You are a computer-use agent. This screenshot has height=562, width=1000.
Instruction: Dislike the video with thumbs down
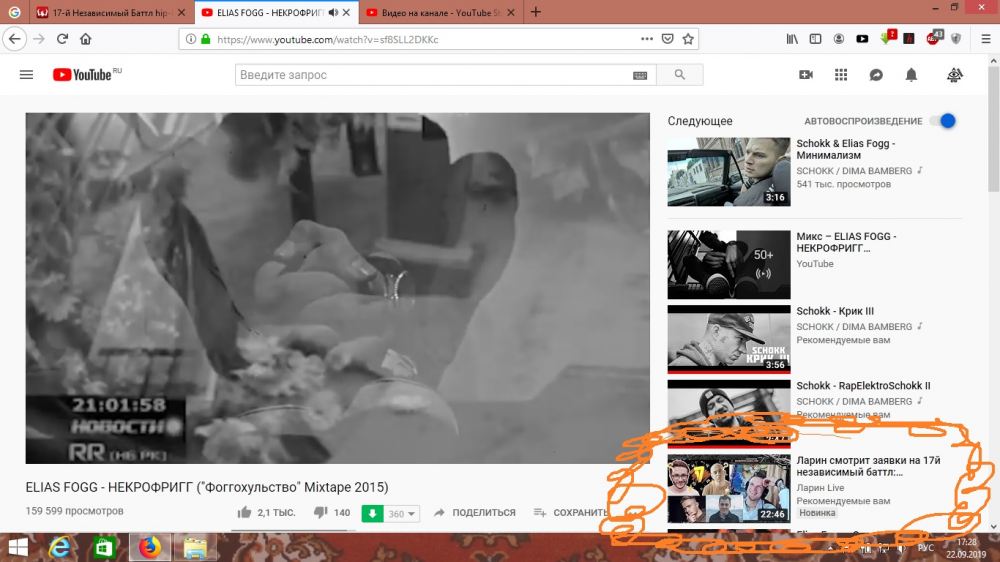tap(320, 512)
